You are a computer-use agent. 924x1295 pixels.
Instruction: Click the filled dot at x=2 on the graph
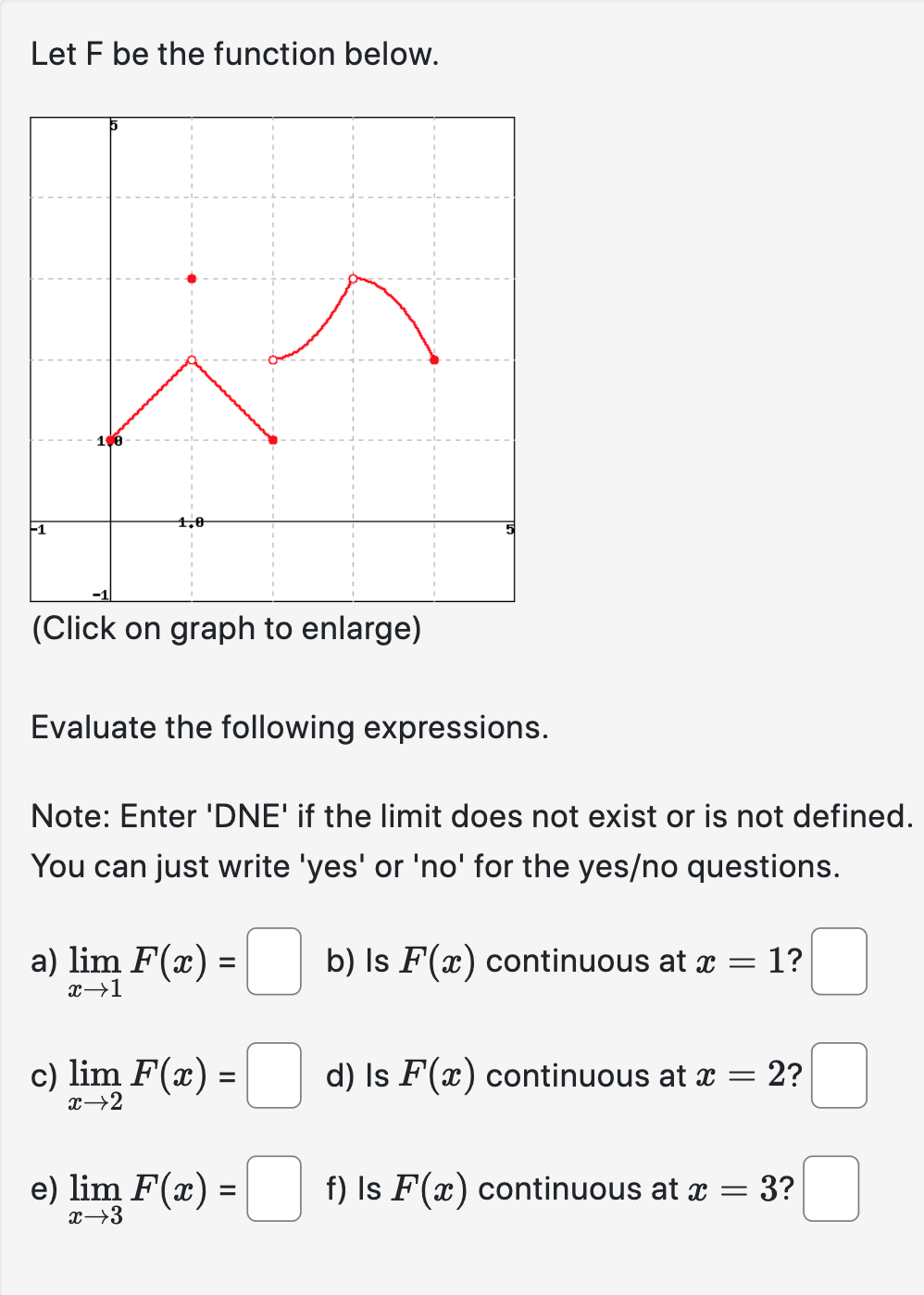click(x=271, y=440)
